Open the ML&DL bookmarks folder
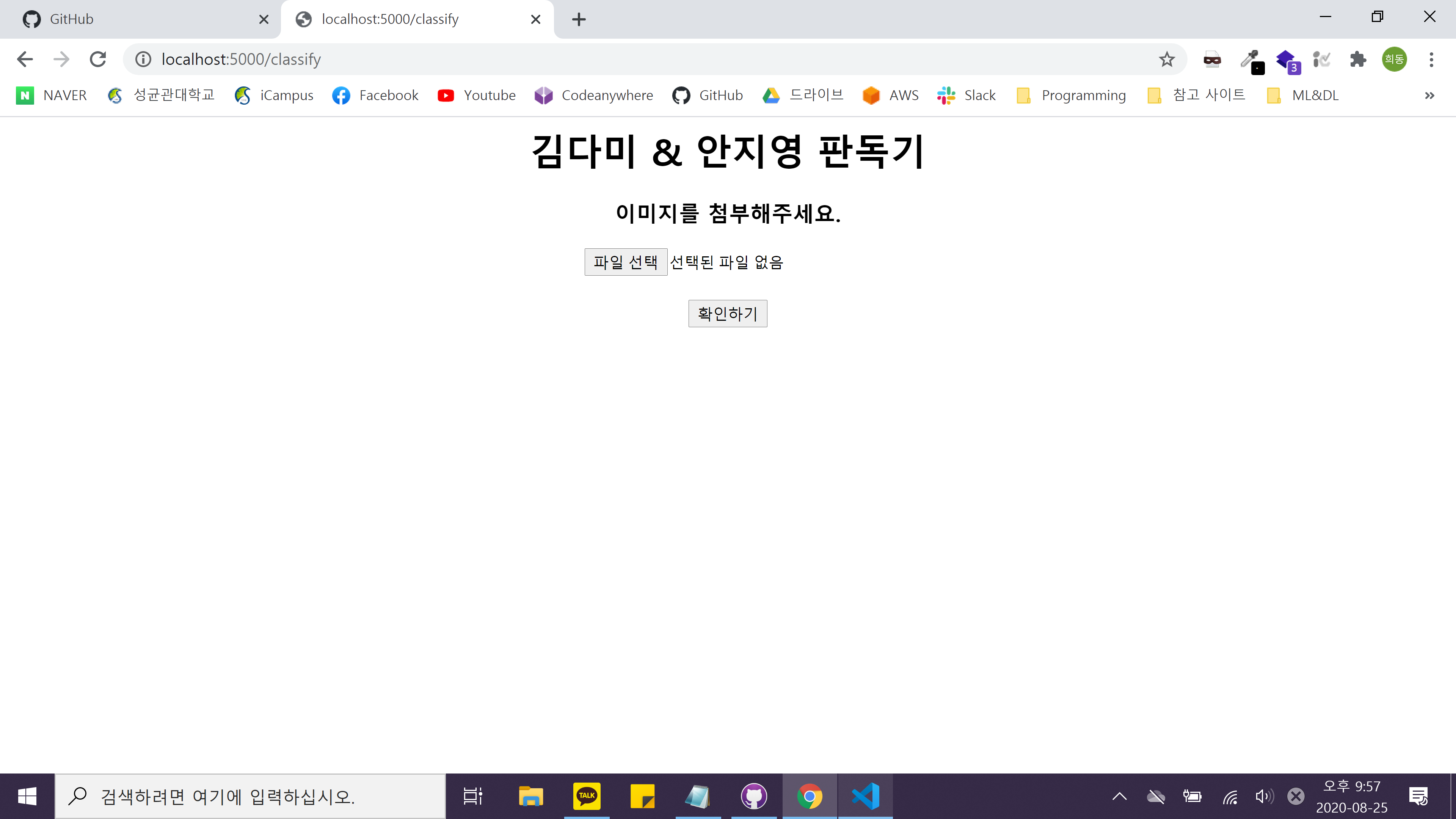 point(1302,95)
